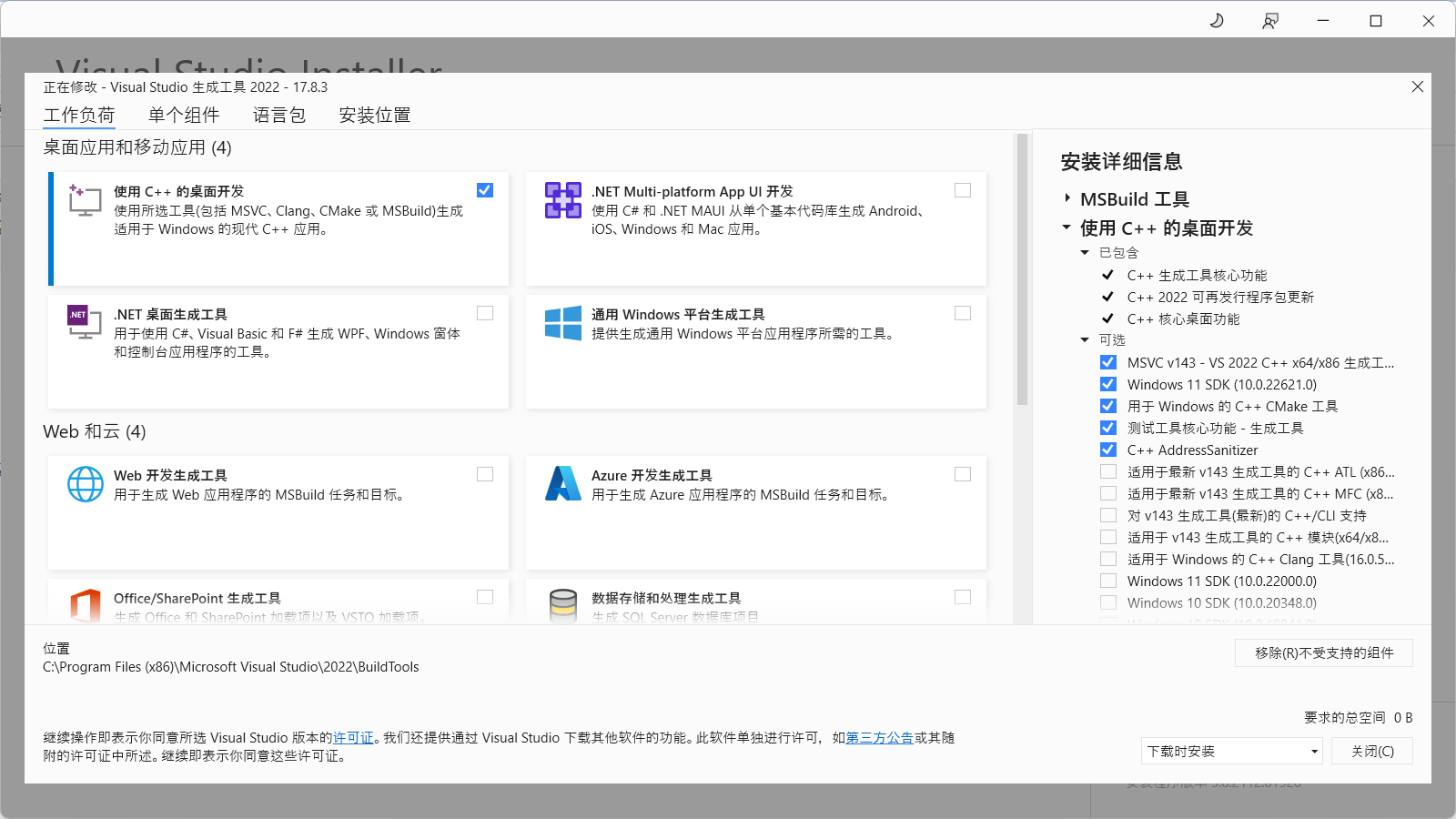Check Windows 11 SDK (10.0.22000.0)
Screen dimensions: 1456x819
1108,581
